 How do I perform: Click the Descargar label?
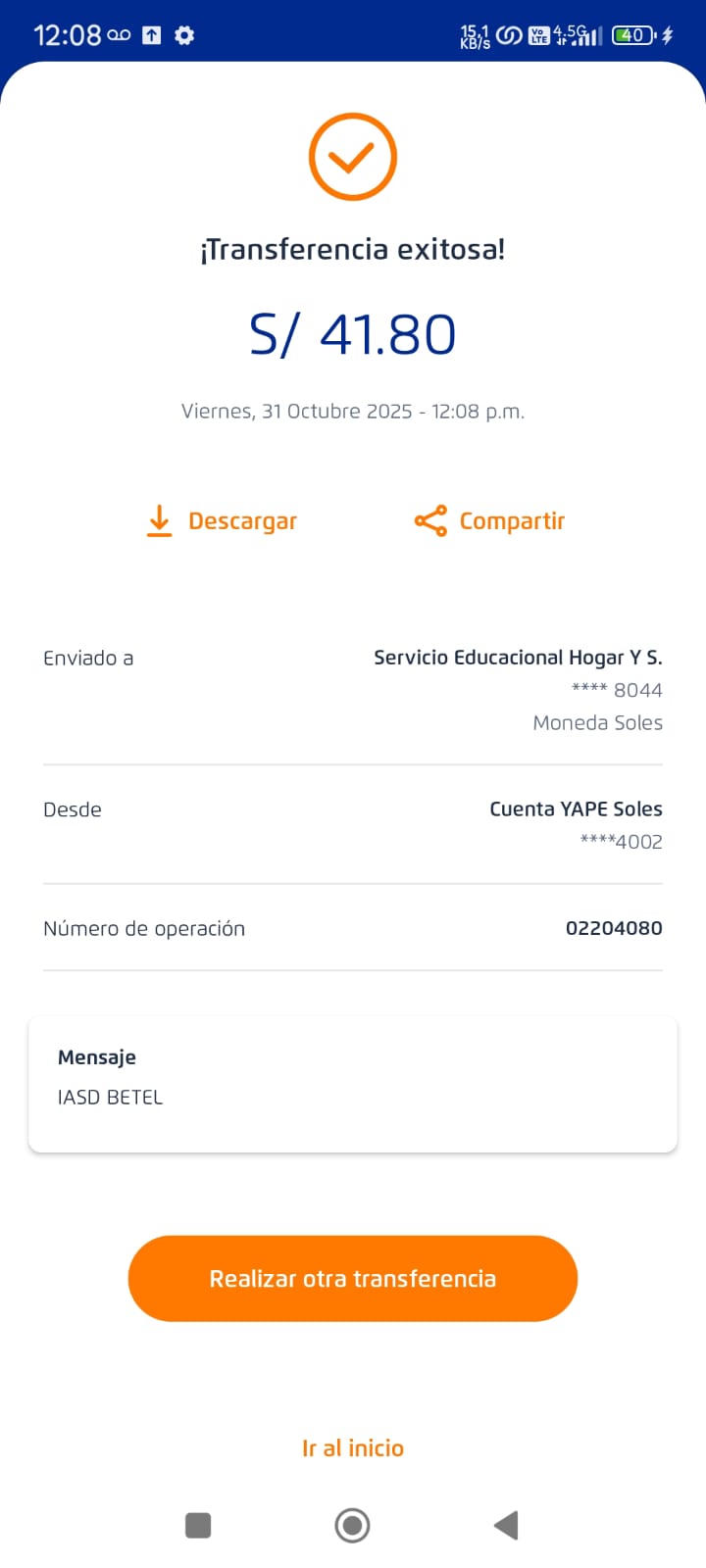242,520
